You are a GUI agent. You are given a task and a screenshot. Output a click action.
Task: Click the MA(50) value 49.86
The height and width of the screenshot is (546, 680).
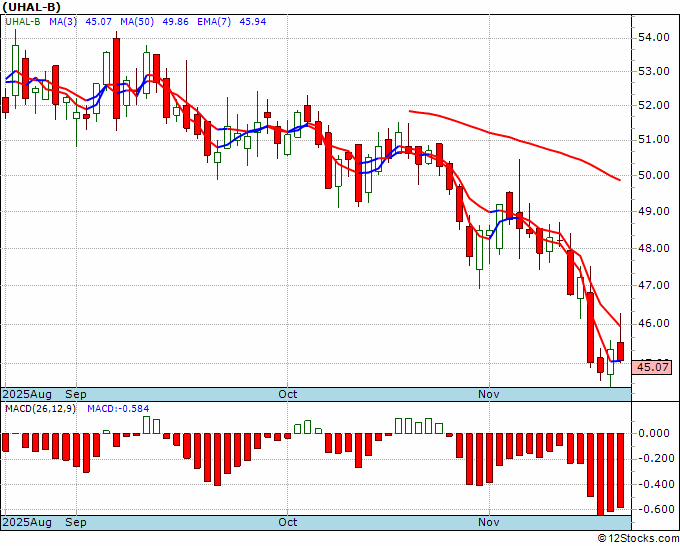pos(176,22)
